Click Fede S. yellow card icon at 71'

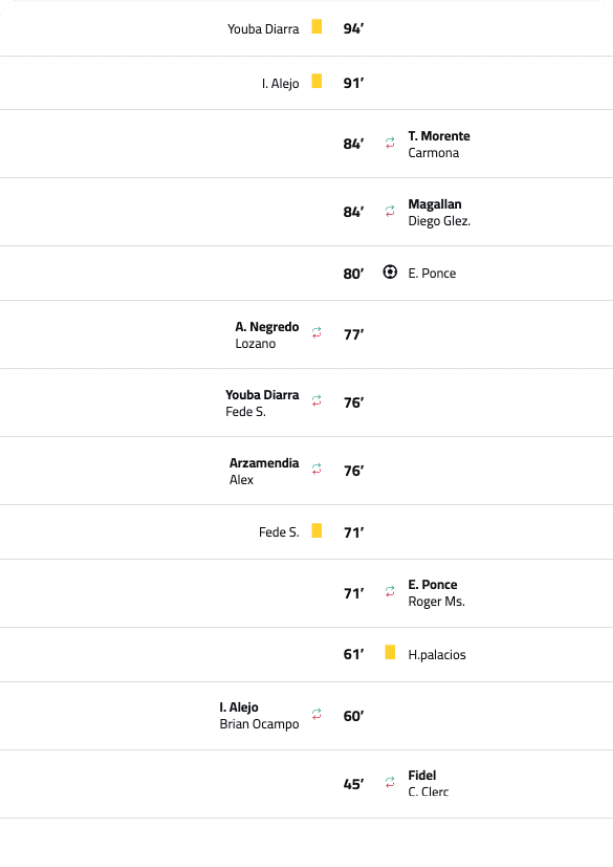pyautogui.click(x=317, y=531)
